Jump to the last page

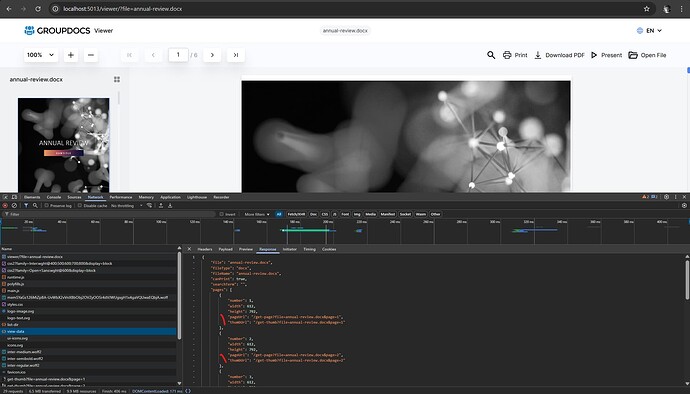[236, 55]
